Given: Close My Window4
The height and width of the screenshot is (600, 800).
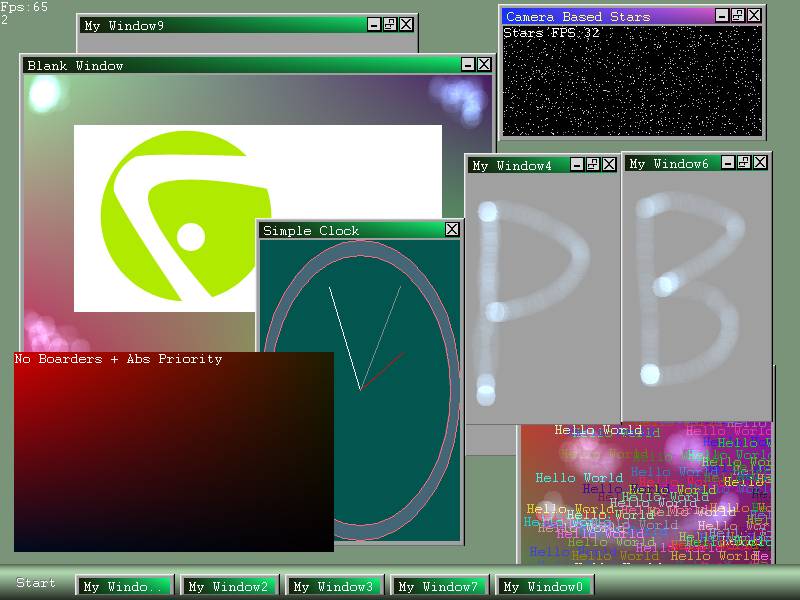Looking at the screenshot, I should click(609, 164).
